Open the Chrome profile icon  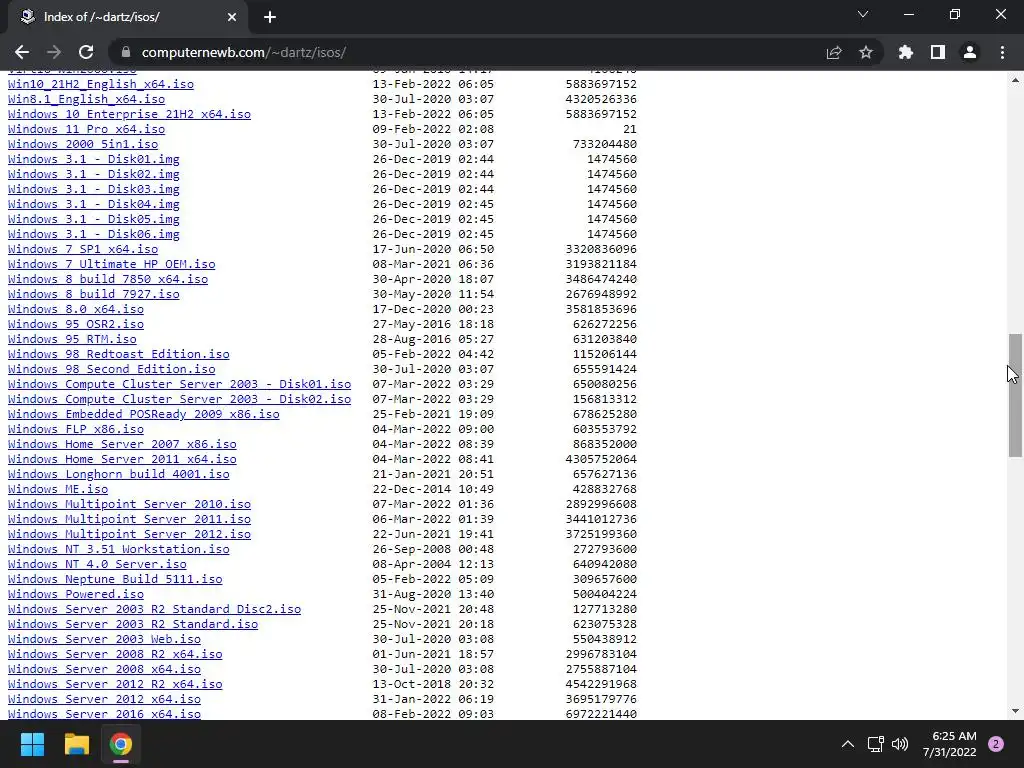(970, 52)
